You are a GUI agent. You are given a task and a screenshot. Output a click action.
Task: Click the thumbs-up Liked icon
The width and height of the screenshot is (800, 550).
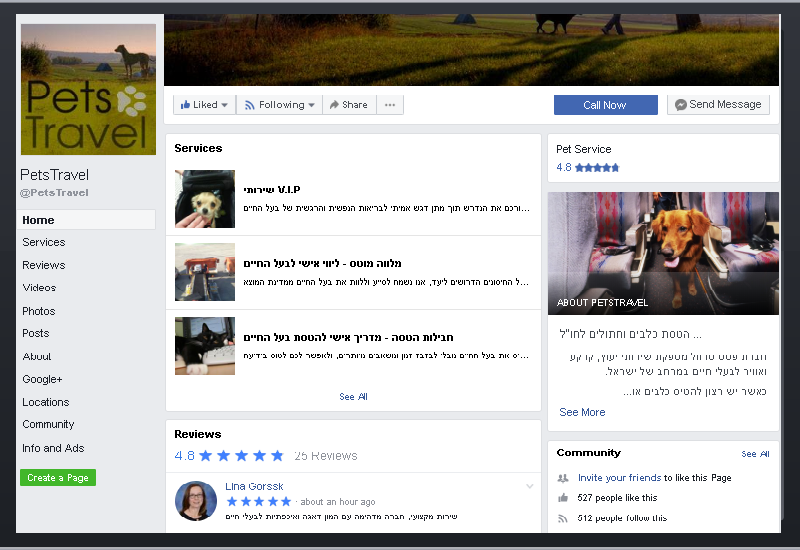(x=185, y=105)
